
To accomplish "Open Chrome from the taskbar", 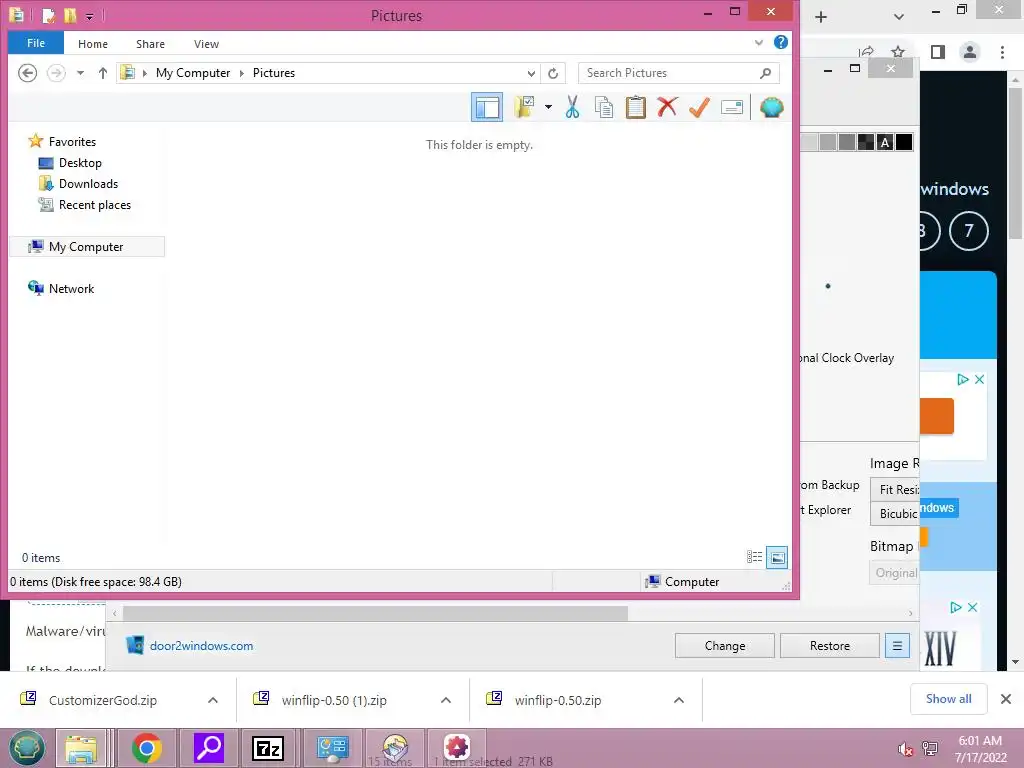I will point(147,748).
